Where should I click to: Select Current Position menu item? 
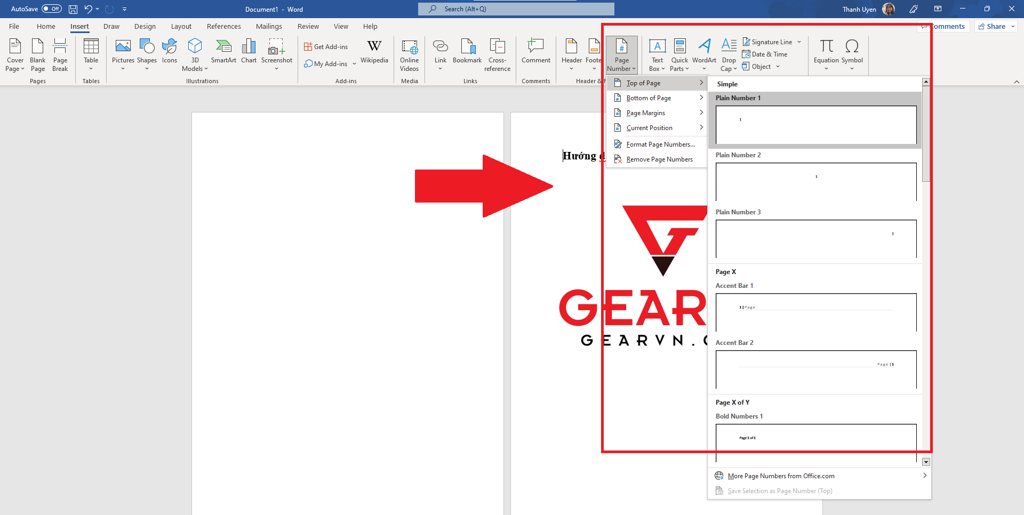(x=657, y=128)
